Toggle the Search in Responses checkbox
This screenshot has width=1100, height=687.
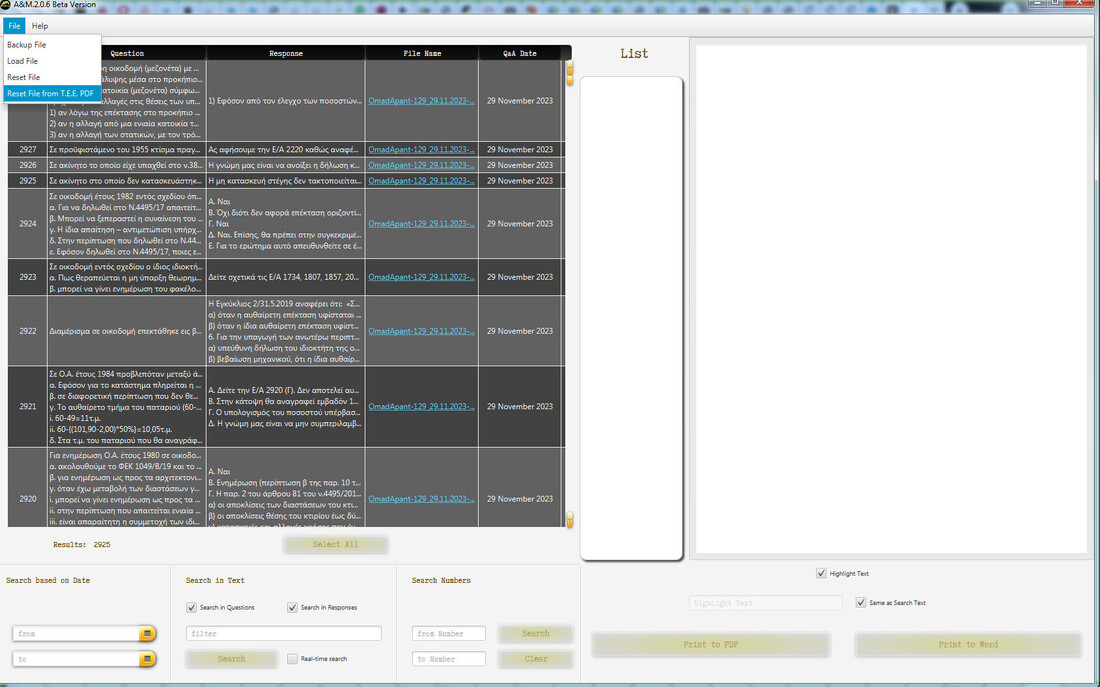coord(292,607)
